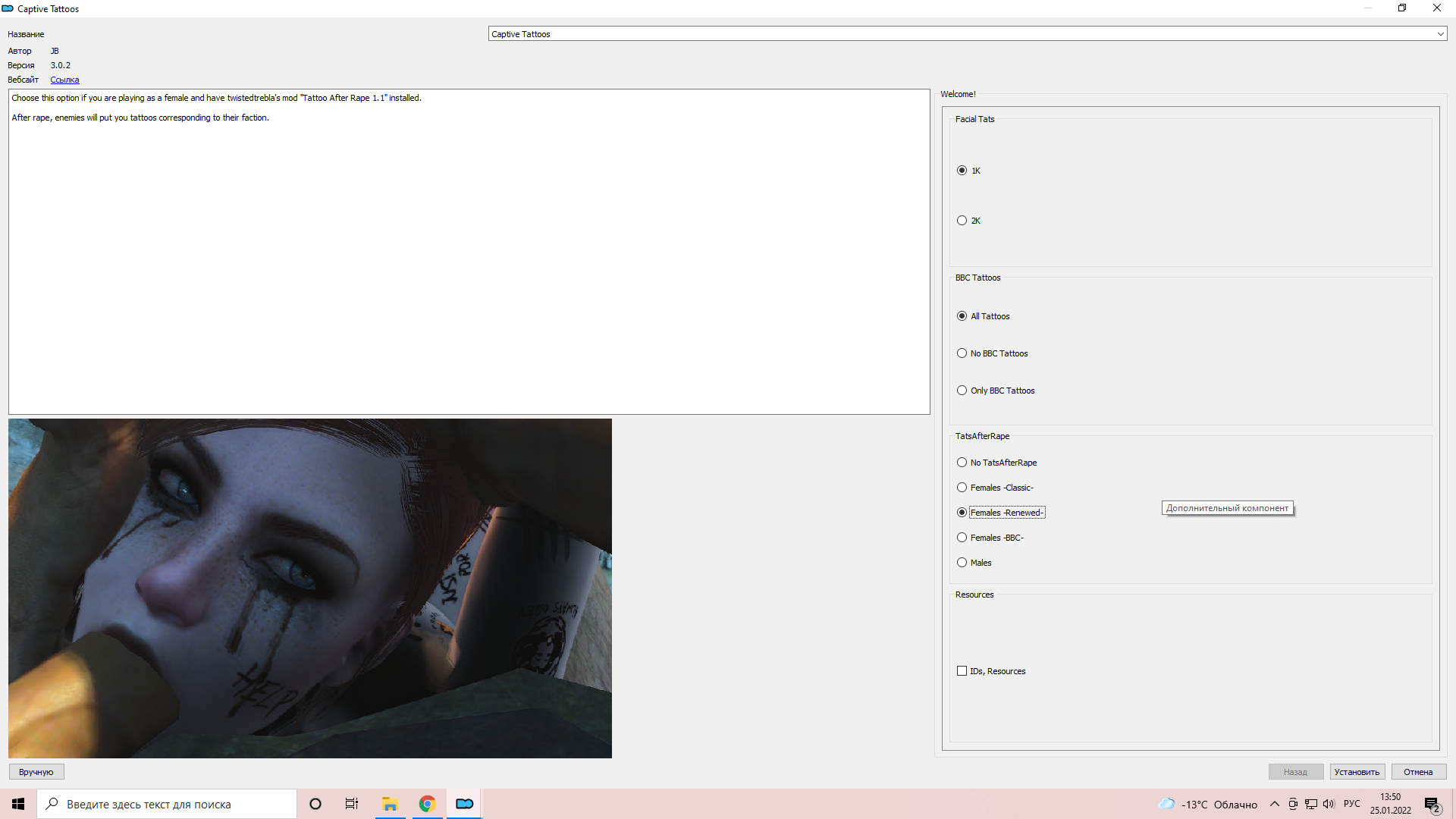
Task: Open the Windows Start menu
Action: pos(18,804)
